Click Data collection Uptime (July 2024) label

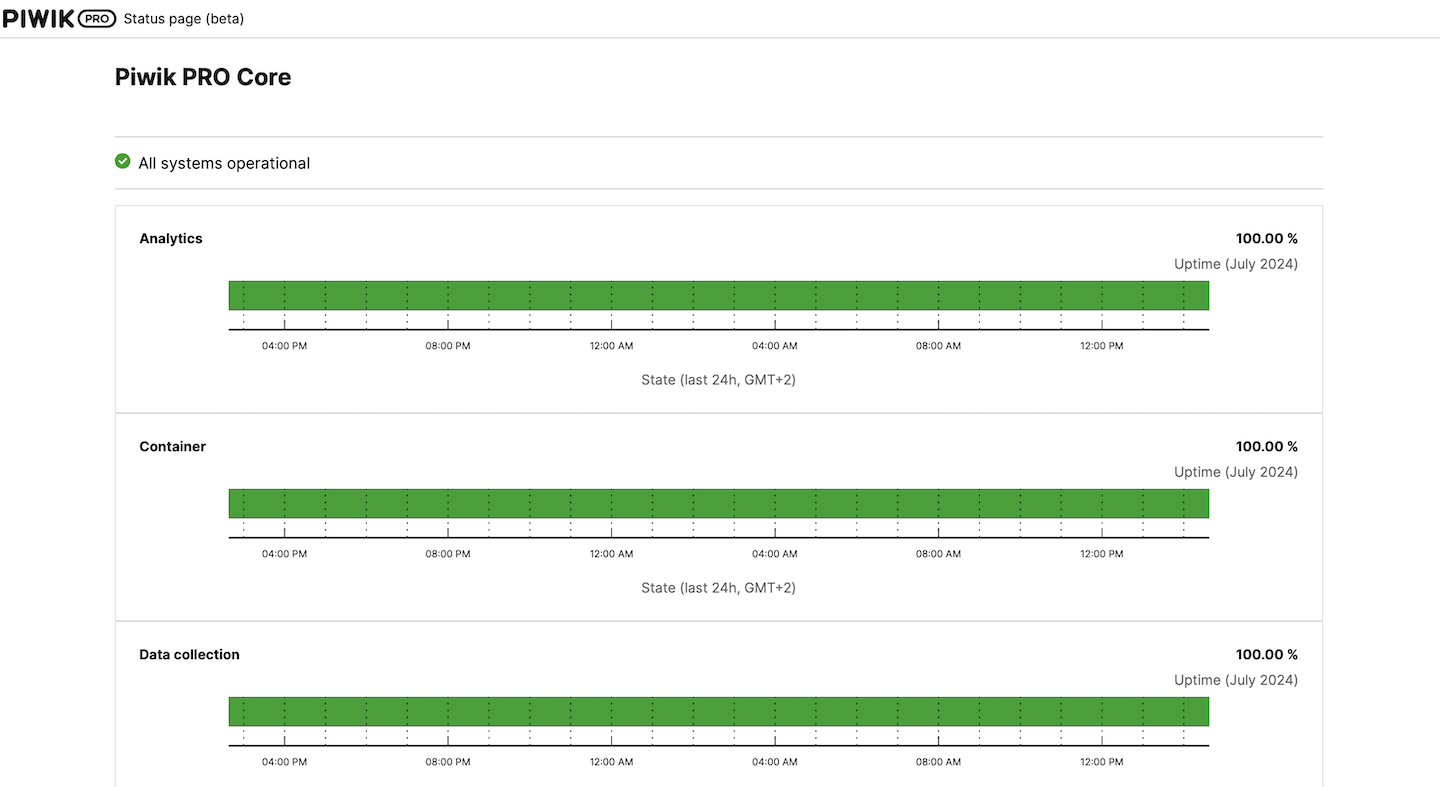pos(1236,680)
